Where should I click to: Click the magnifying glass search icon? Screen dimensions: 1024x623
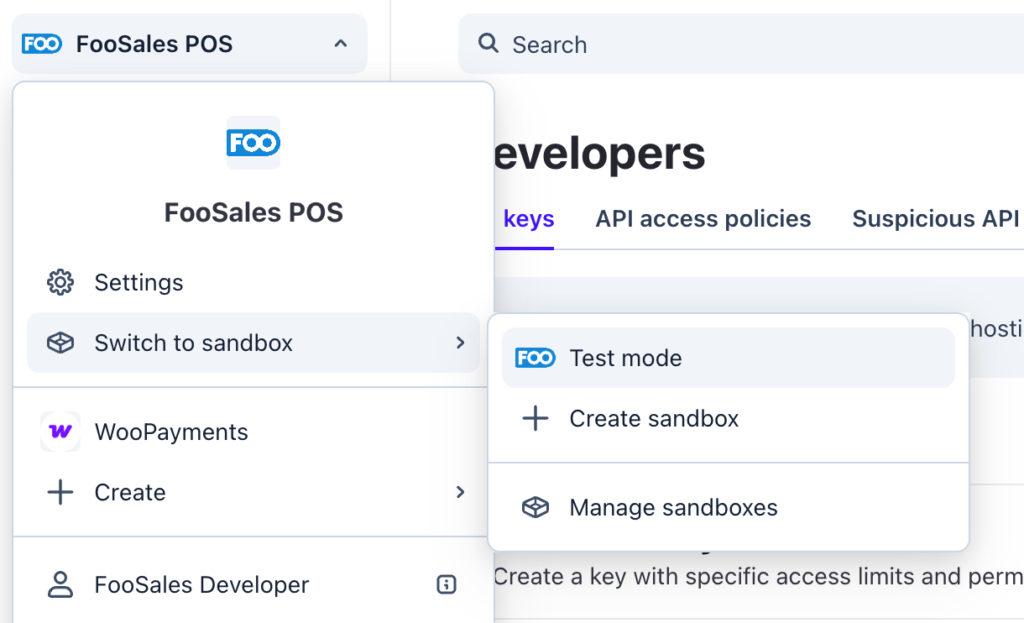point(488,44)
